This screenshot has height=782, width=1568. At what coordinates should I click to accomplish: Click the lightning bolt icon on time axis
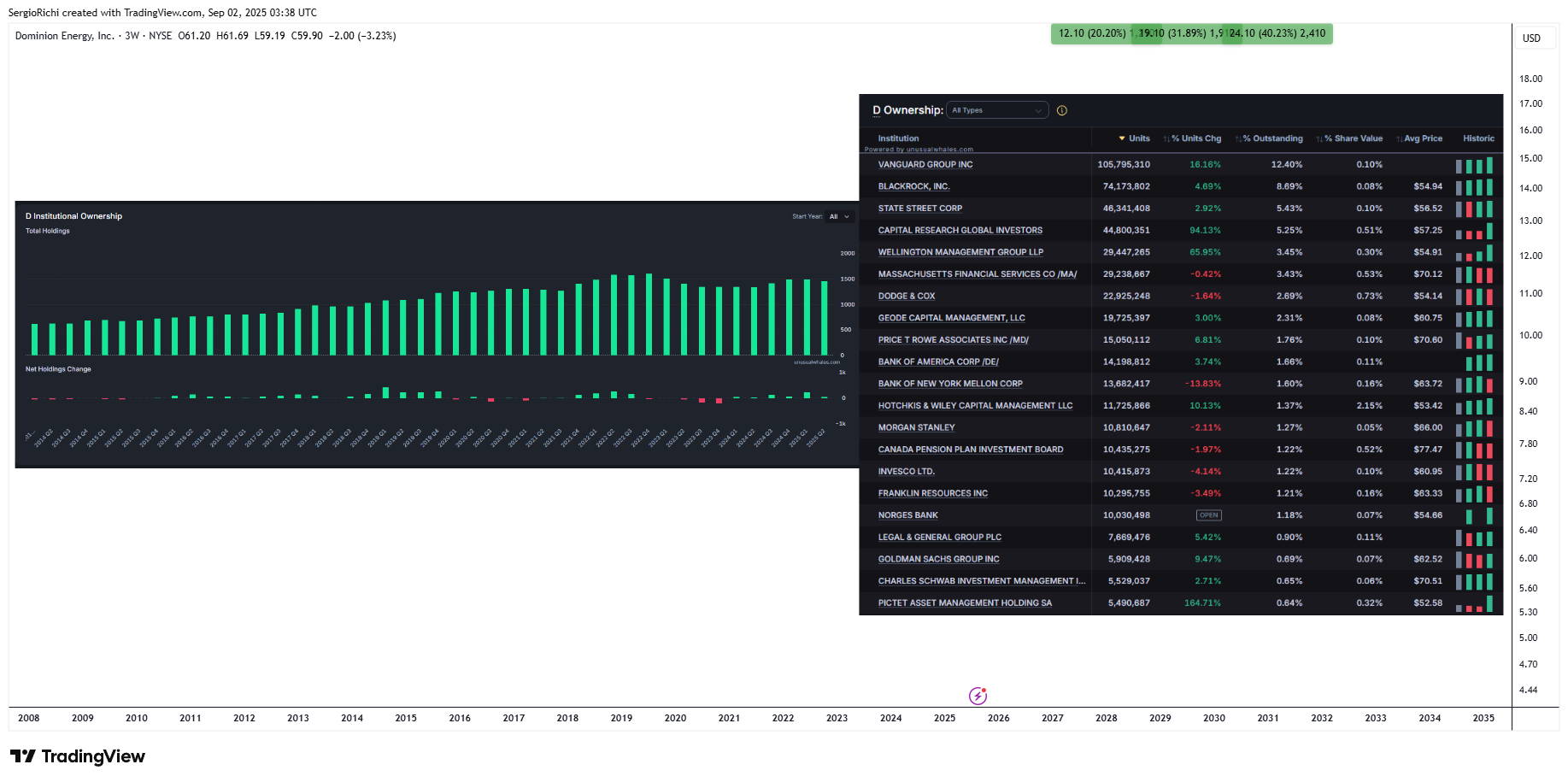pyautogui.click(x=978, y=696)
